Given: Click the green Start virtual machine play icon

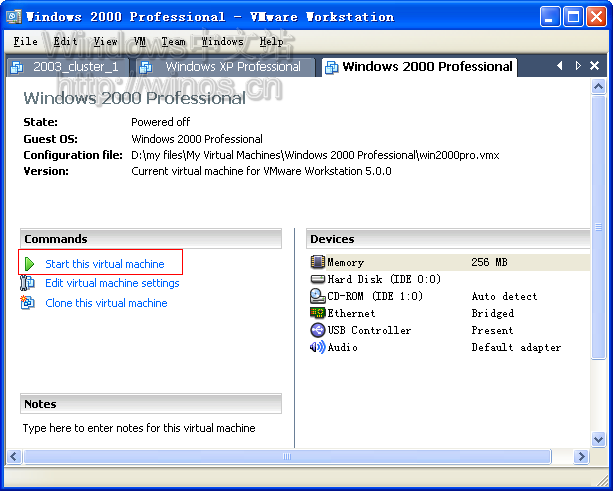Looking at the screenshot, I should point(29,264).
